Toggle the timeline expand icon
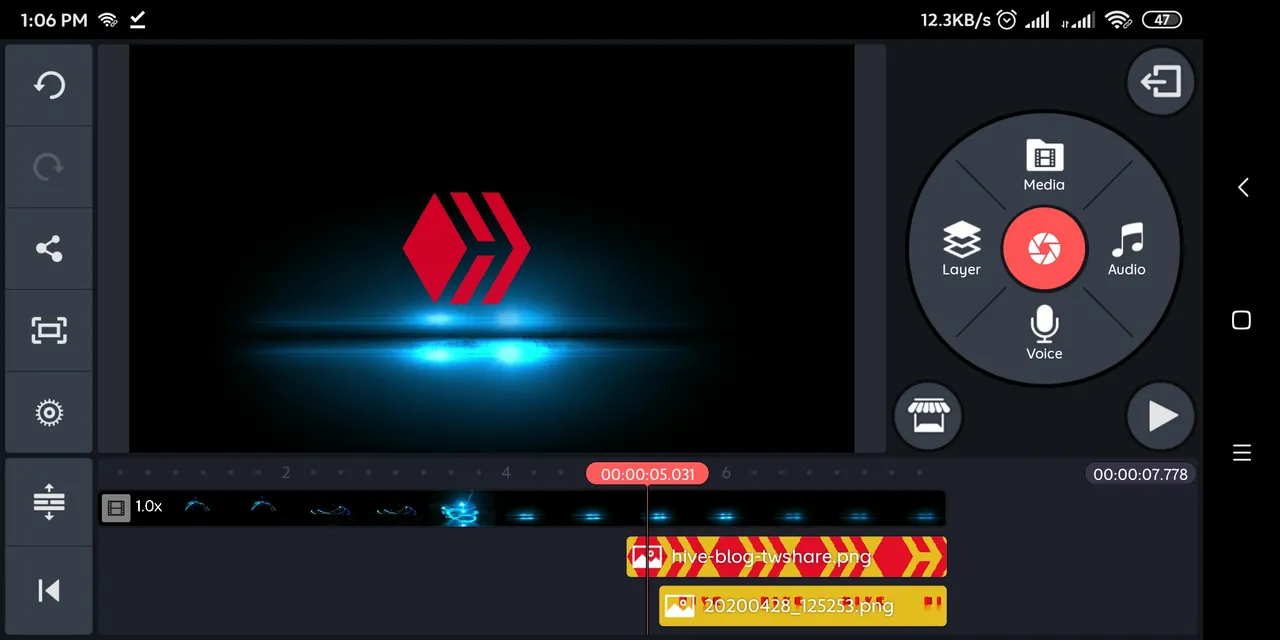Screen dimensions: 1280x640 pos(49,501)
